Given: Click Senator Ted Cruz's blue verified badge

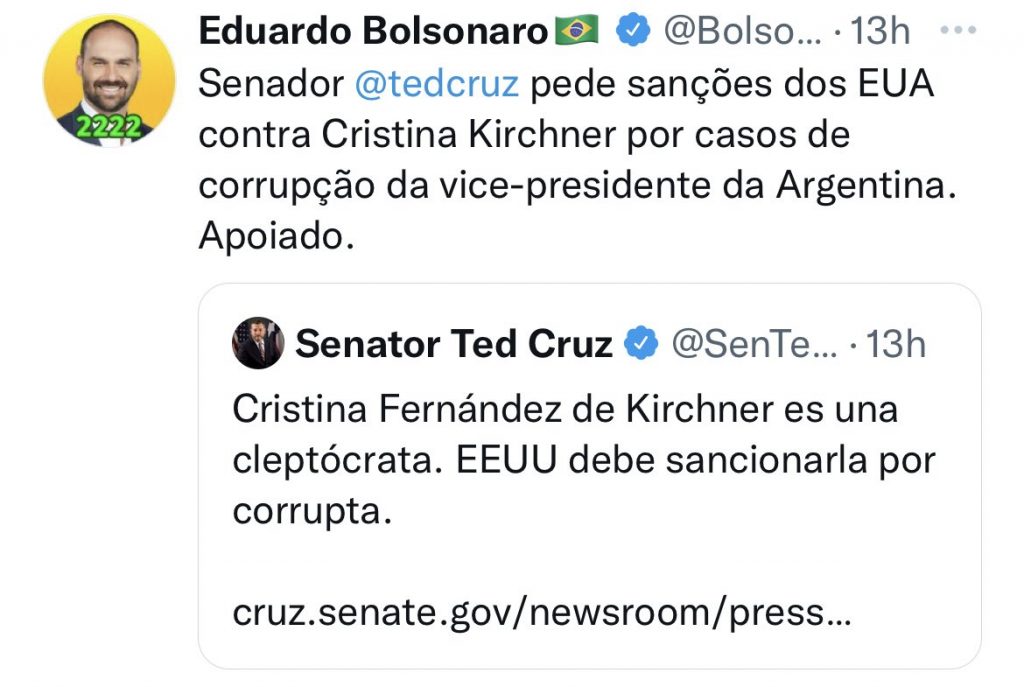Looking at the screenshot, I should 641,343.
